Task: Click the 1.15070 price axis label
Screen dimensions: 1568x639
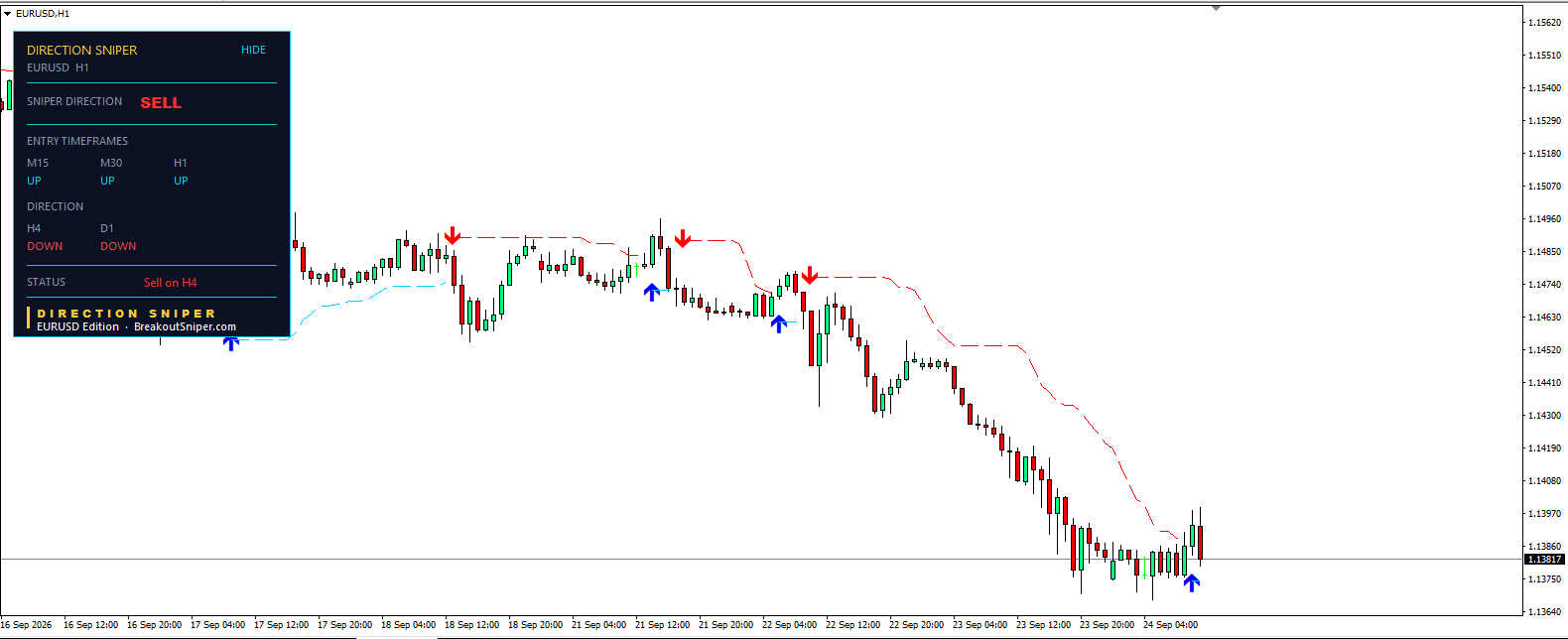Action: [1544, 186]
